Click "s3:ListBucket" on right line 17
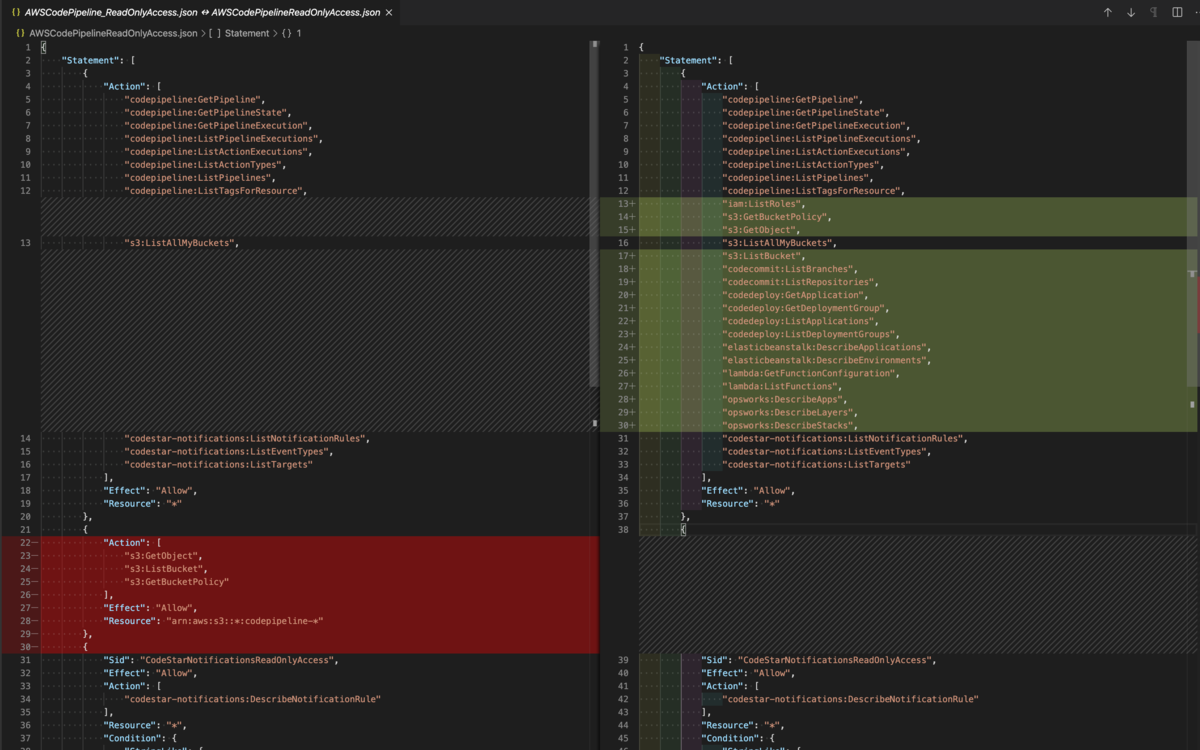This screenshot has height=750, width=1200. 762,256
